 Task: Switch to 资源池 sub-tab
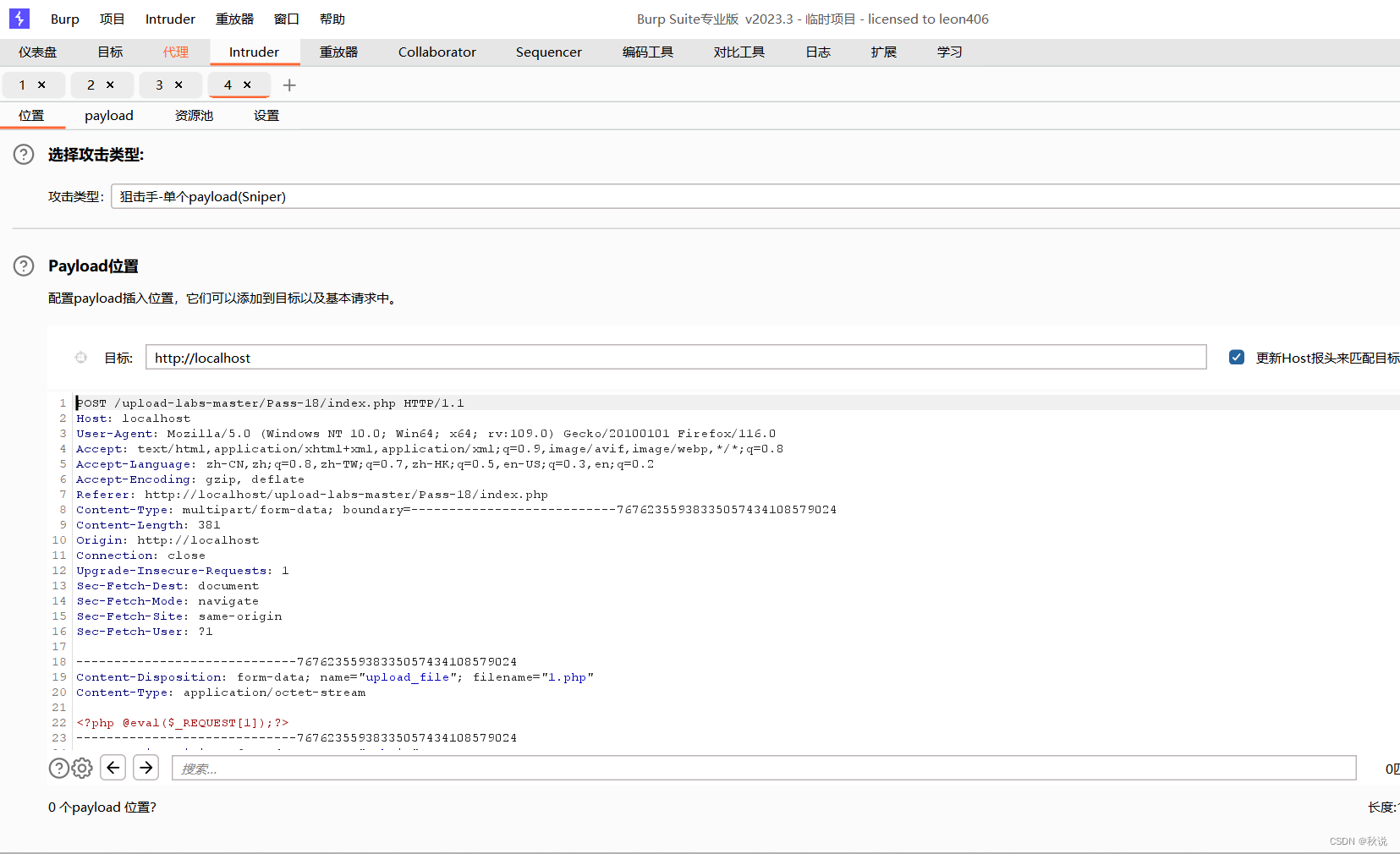pos(194,115)
